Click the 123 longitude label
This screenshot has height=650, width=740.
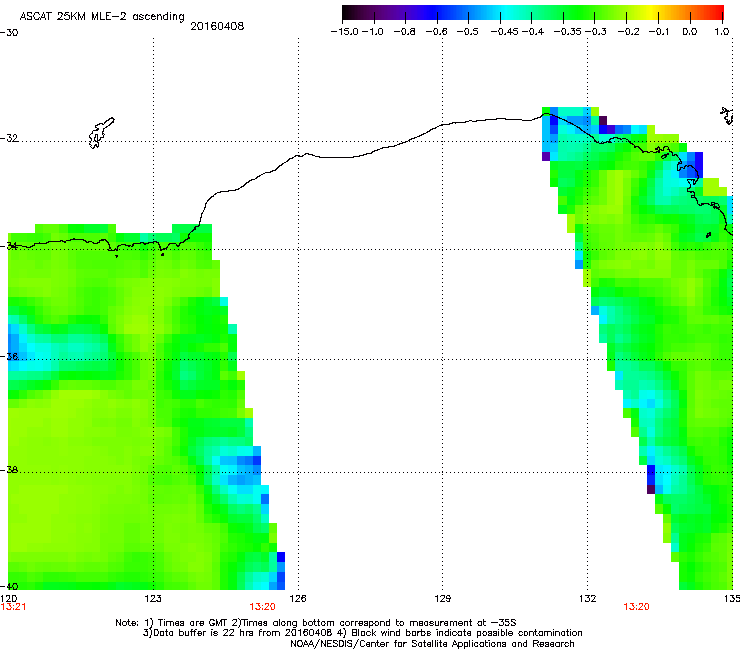point(153,599)
